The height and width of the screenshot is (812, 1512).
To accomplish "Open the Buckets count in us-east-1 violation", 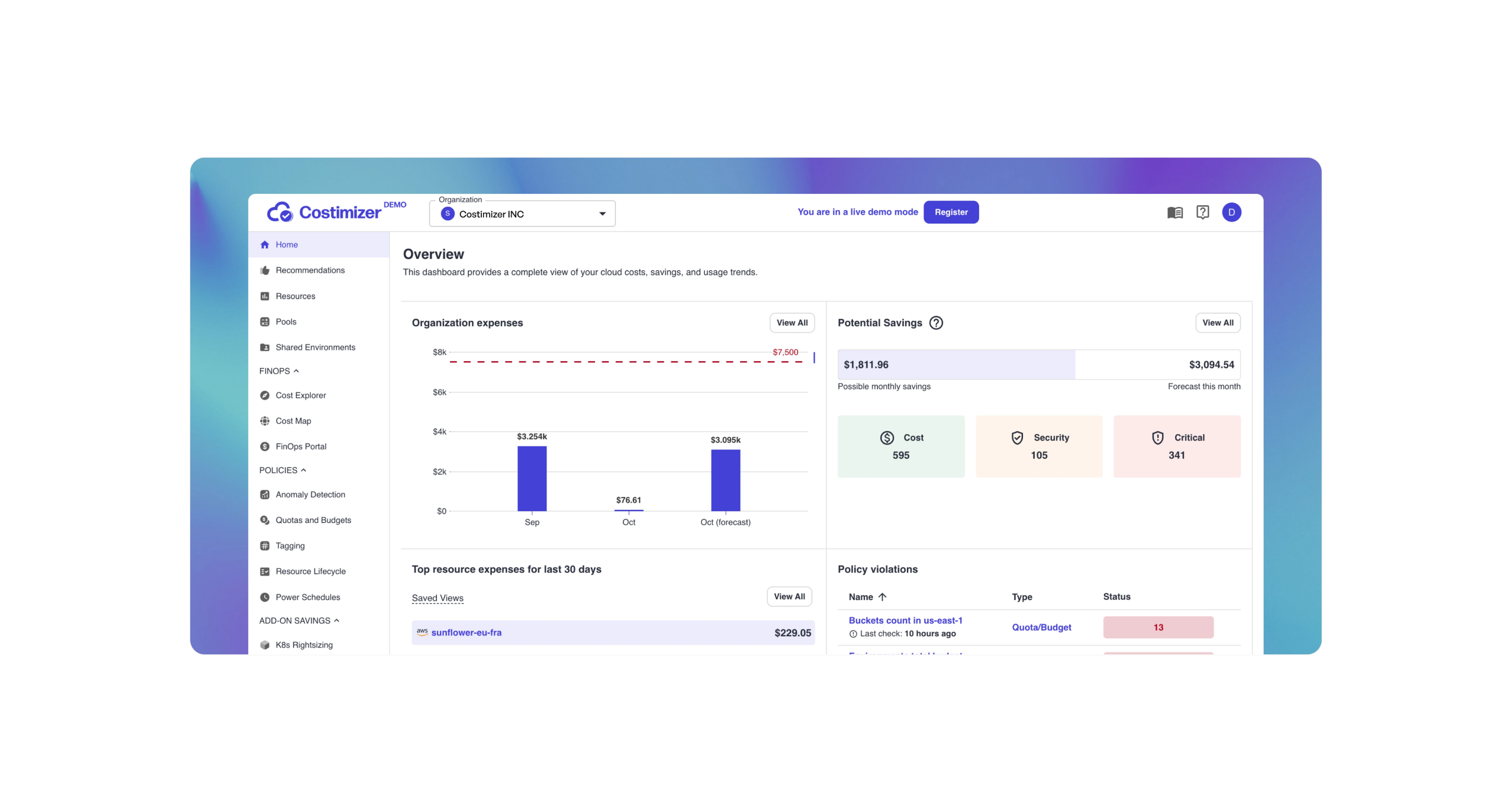I will tap(905, 620).
